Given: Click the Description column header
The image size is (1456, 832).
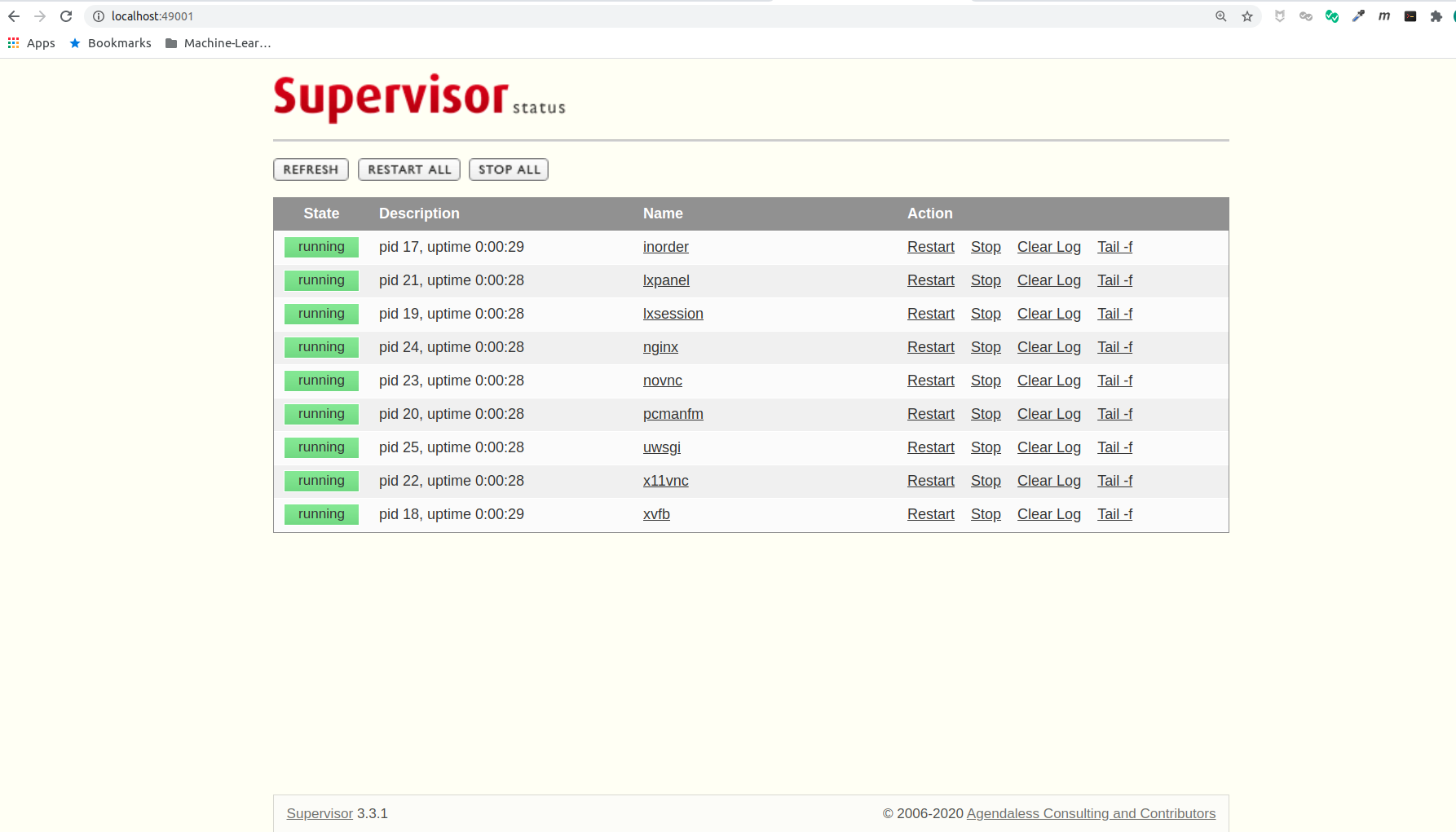Looking at the screenshot, I should 419,214.
